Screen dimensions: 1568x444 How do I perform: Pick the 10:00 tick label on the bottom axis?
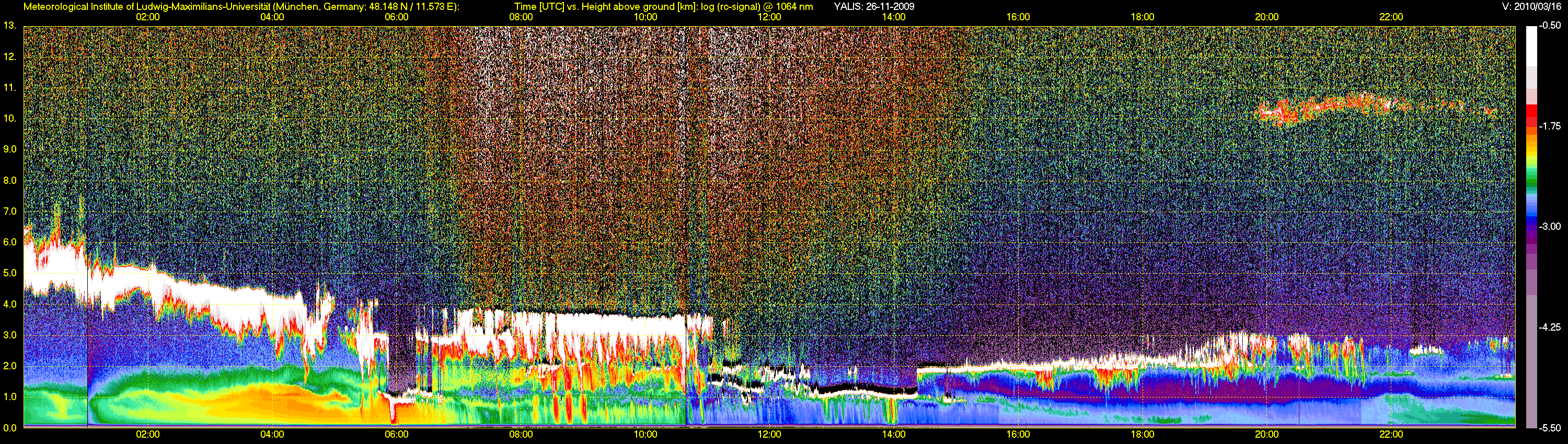coord(645,434)
